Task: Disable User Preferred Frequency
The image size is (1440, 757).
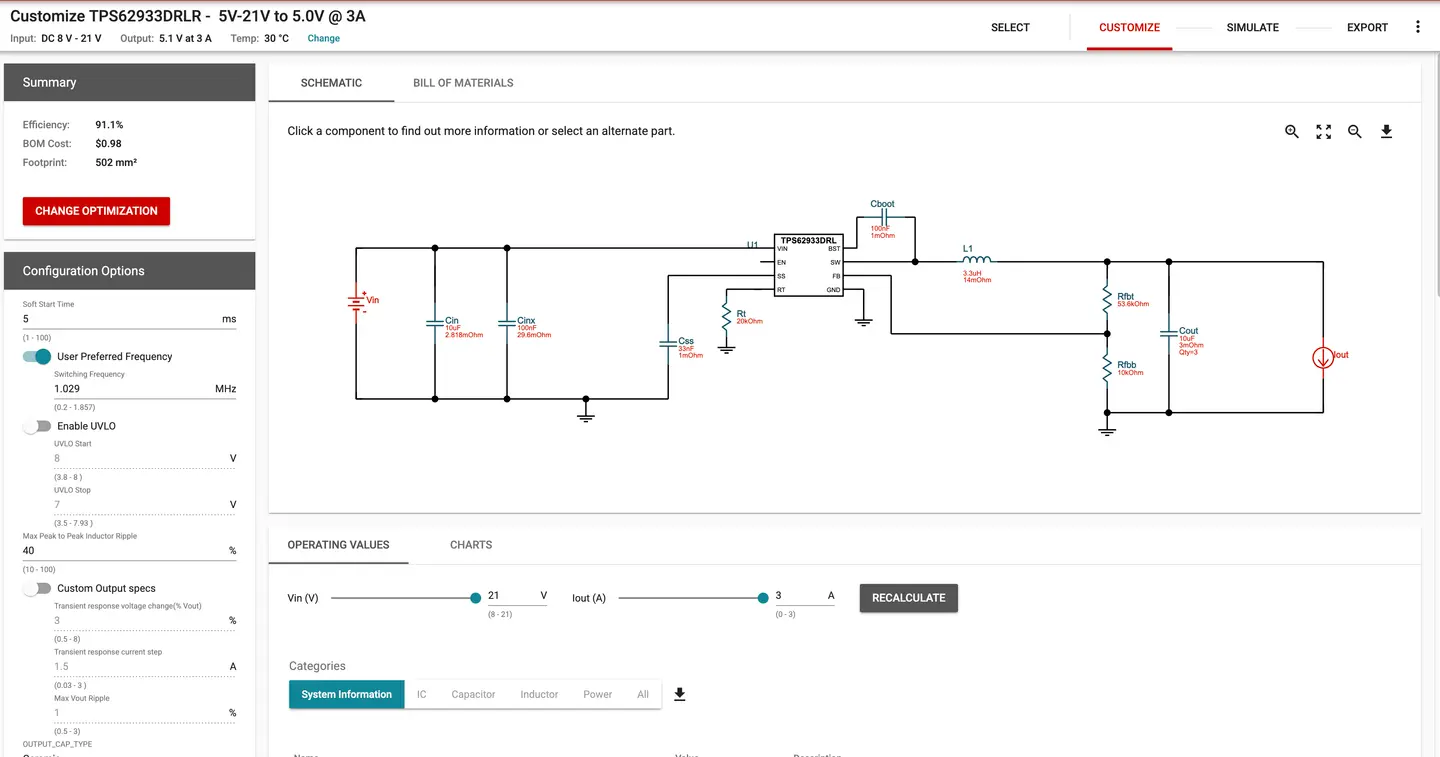Action: coord(37,357)
